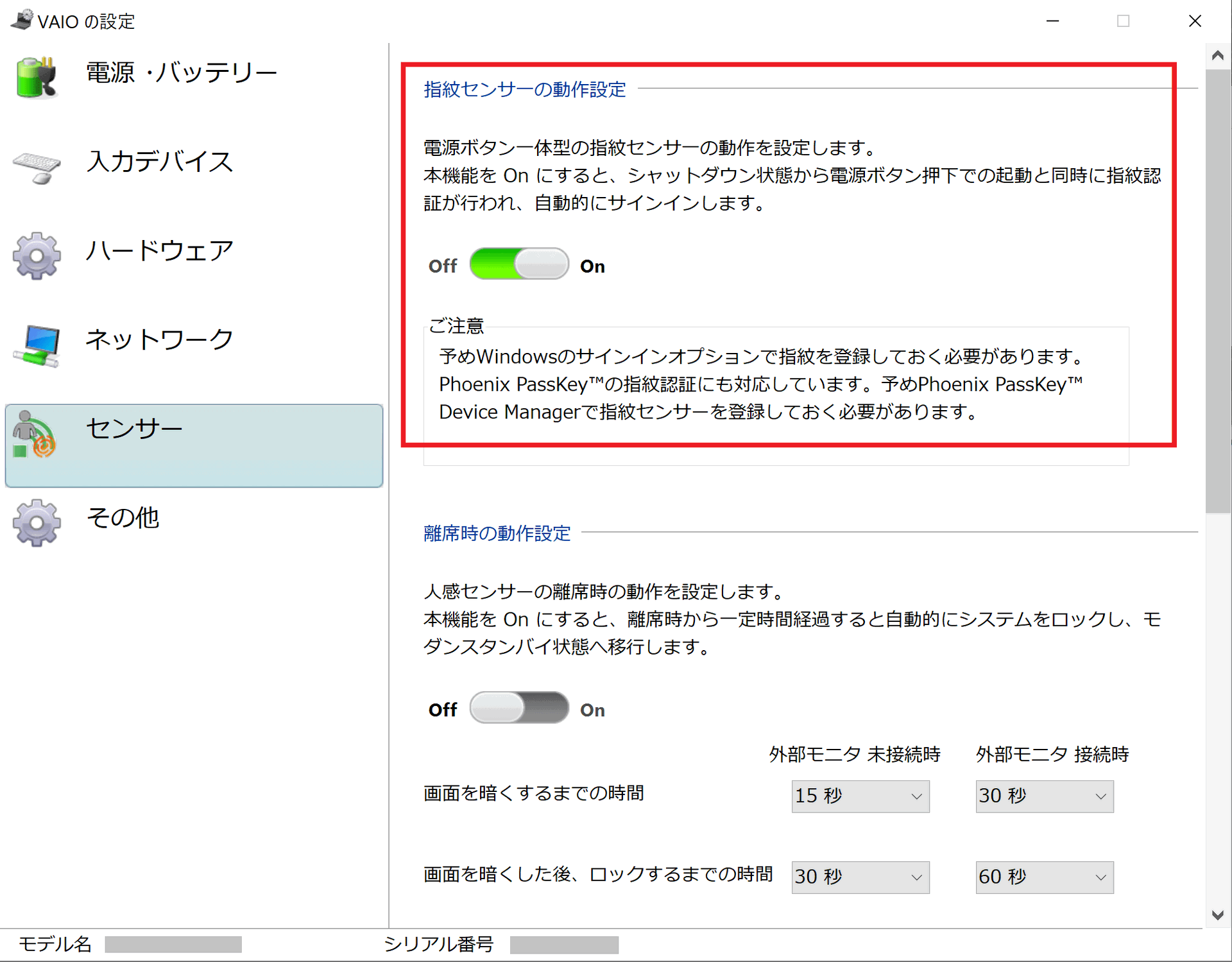The image size is (1232, 962).
Task: Click the 離席時の動作設定 heading
Action: (497, 533)
